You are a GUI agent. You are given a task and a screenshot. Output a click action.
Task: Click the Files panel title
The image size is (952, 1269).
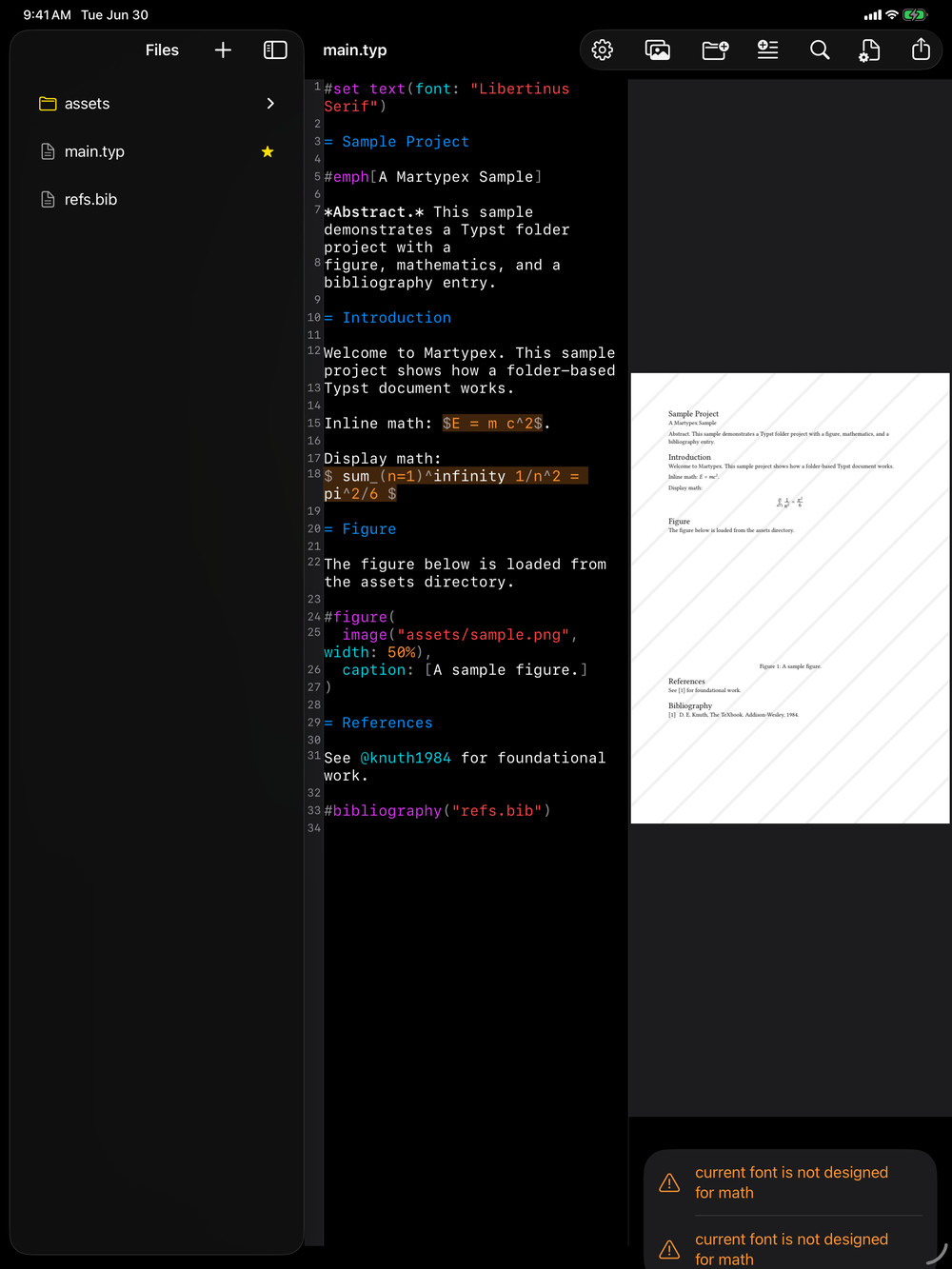pyautogui.click(x=162, y=50)
